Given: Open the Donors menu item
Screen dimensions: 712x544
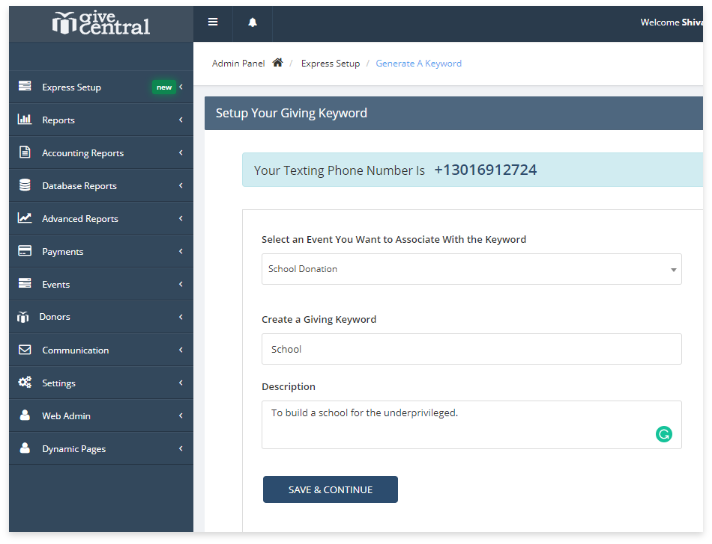Looking at the screenshot, I should 54,317.
